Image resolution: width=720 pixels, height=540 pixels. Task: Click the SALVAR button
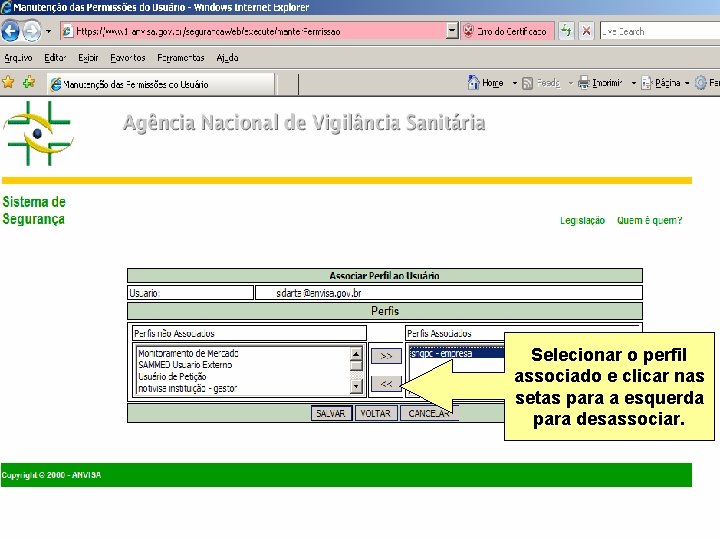[x=331, y=413]
